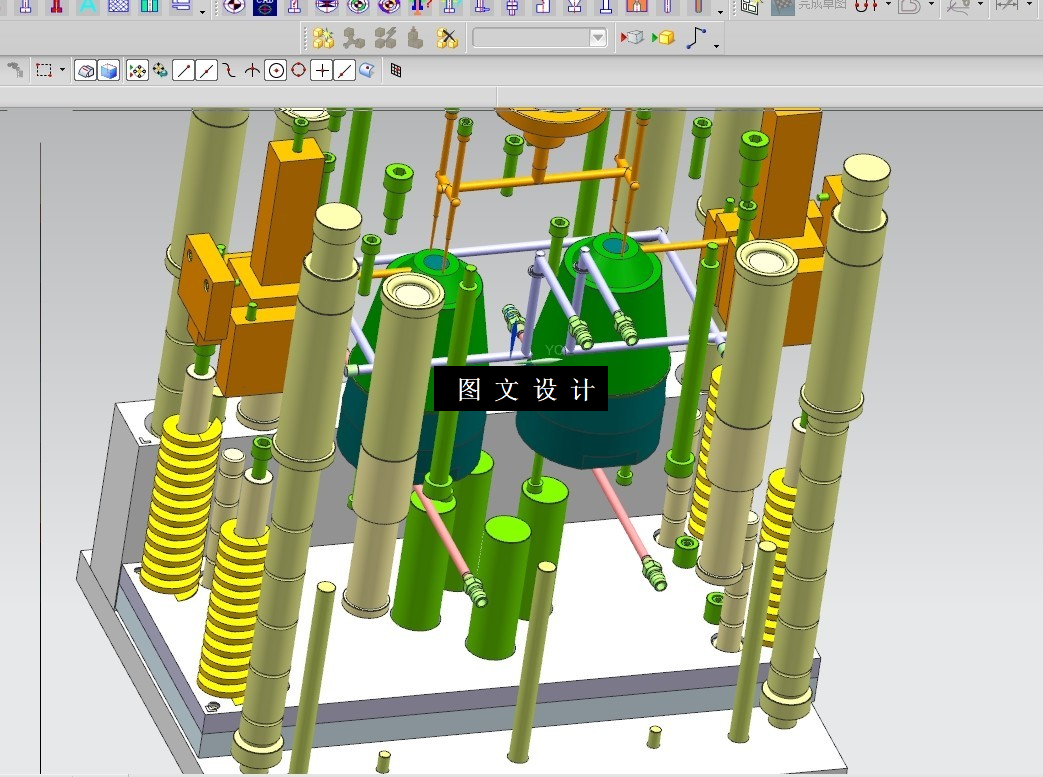
Task: Click the yellow-sparkle sketch plane icon
Action: pos(752,7)
